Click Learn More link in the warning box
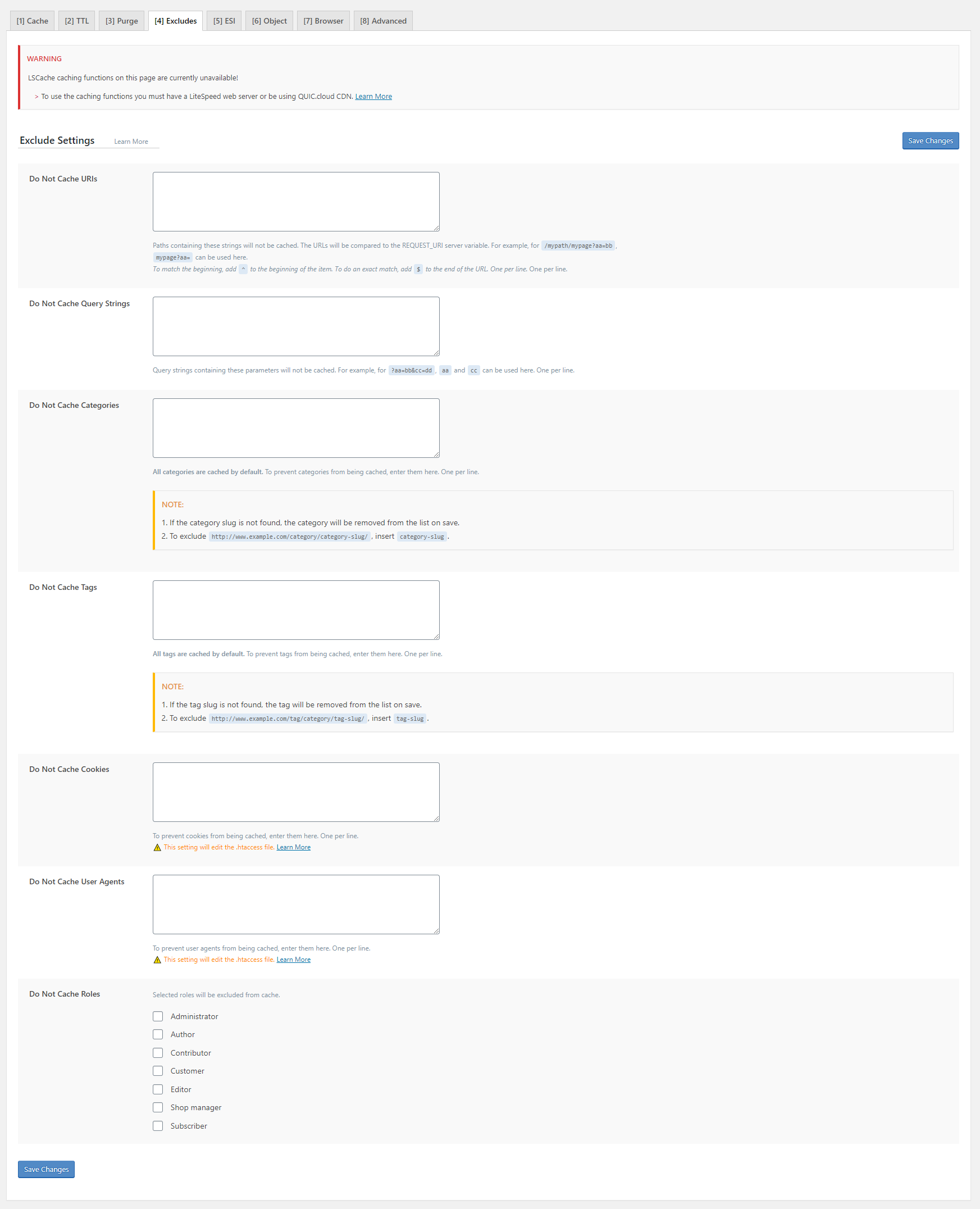980x1209 pixels. pos(373,97)
